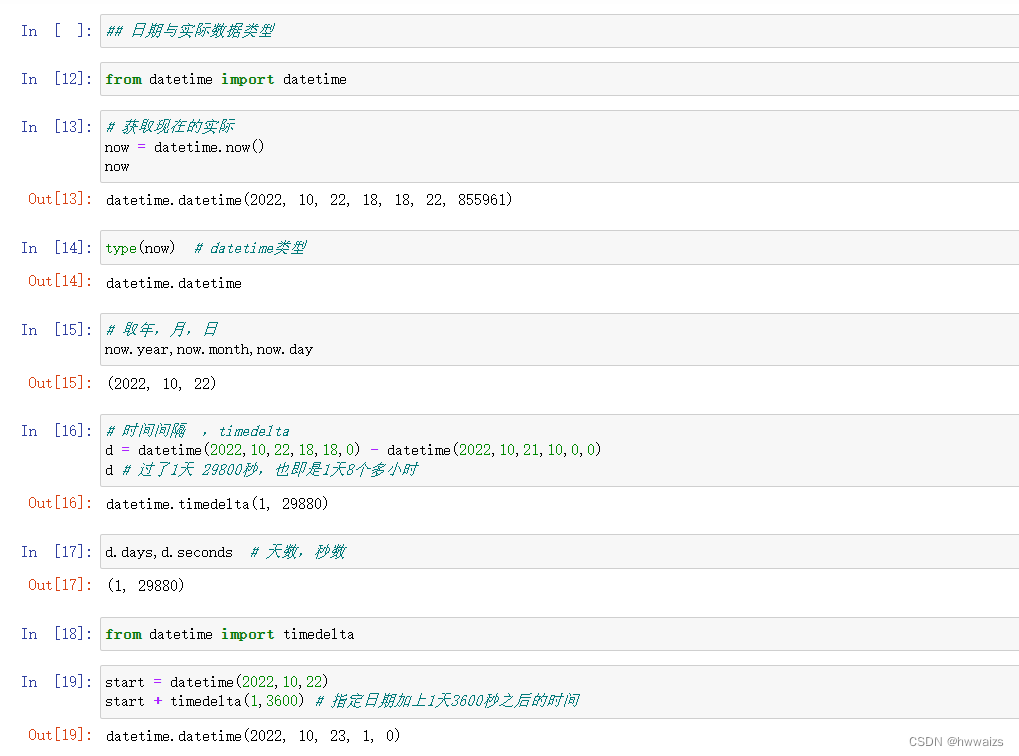Click the comment '# 时间间隔 , timedelta'
The width and height of the screenshot is (1019, 756).
pyautogui.click(x=198, y=431)
